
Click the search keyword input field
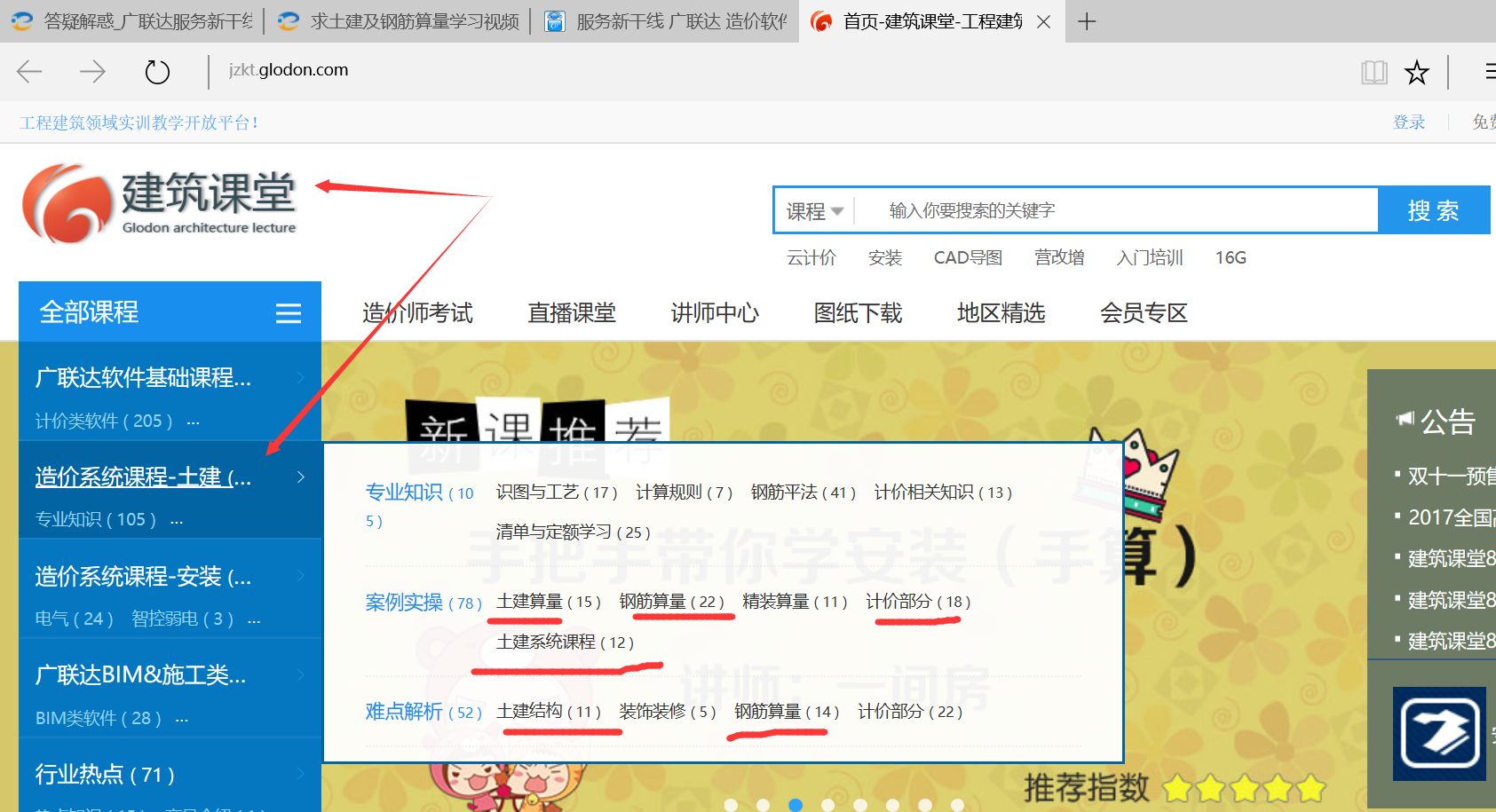click(x=1115, y=210)
